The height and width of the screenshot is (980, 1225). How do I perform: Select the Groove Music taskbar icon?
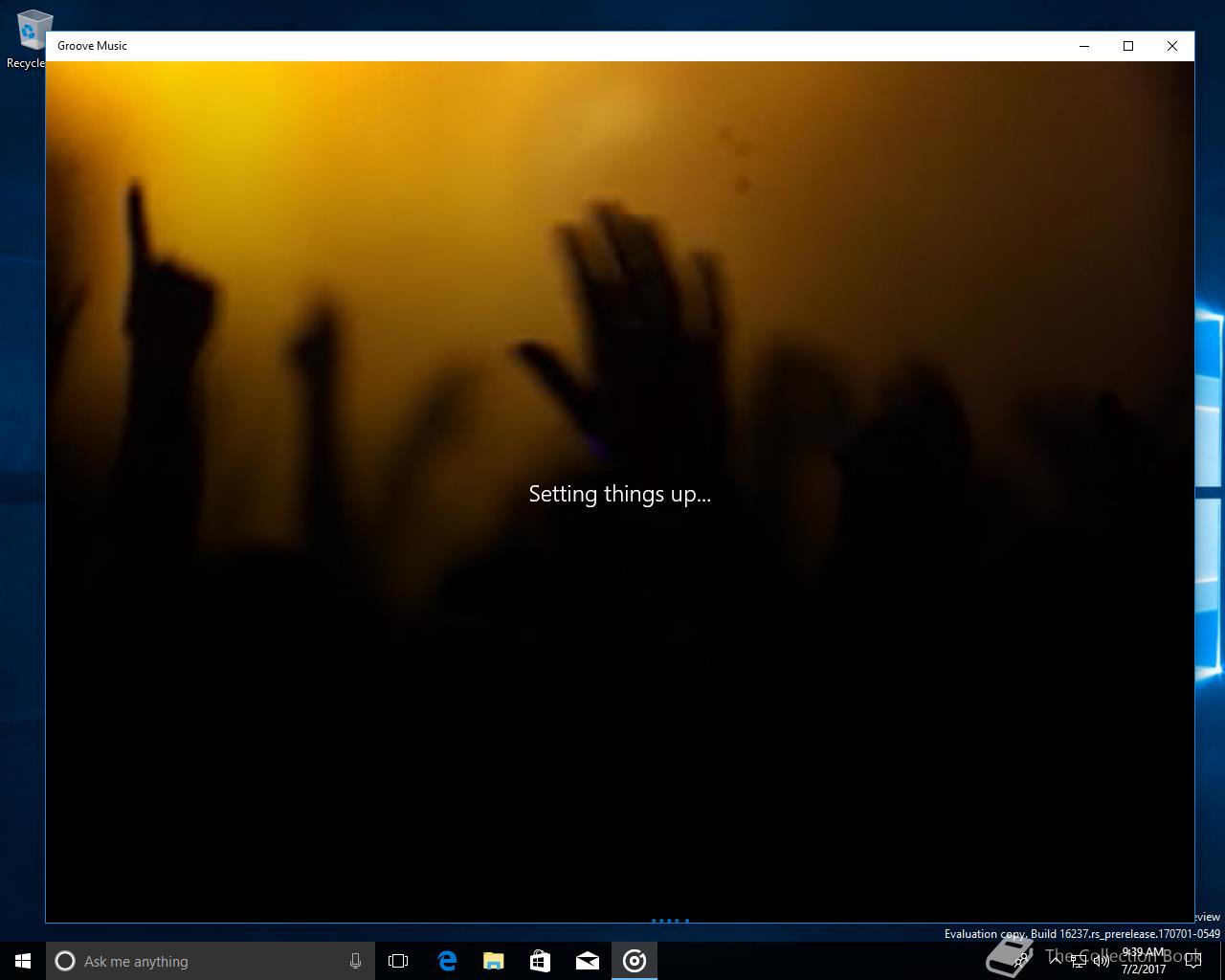tap(635, 961)
